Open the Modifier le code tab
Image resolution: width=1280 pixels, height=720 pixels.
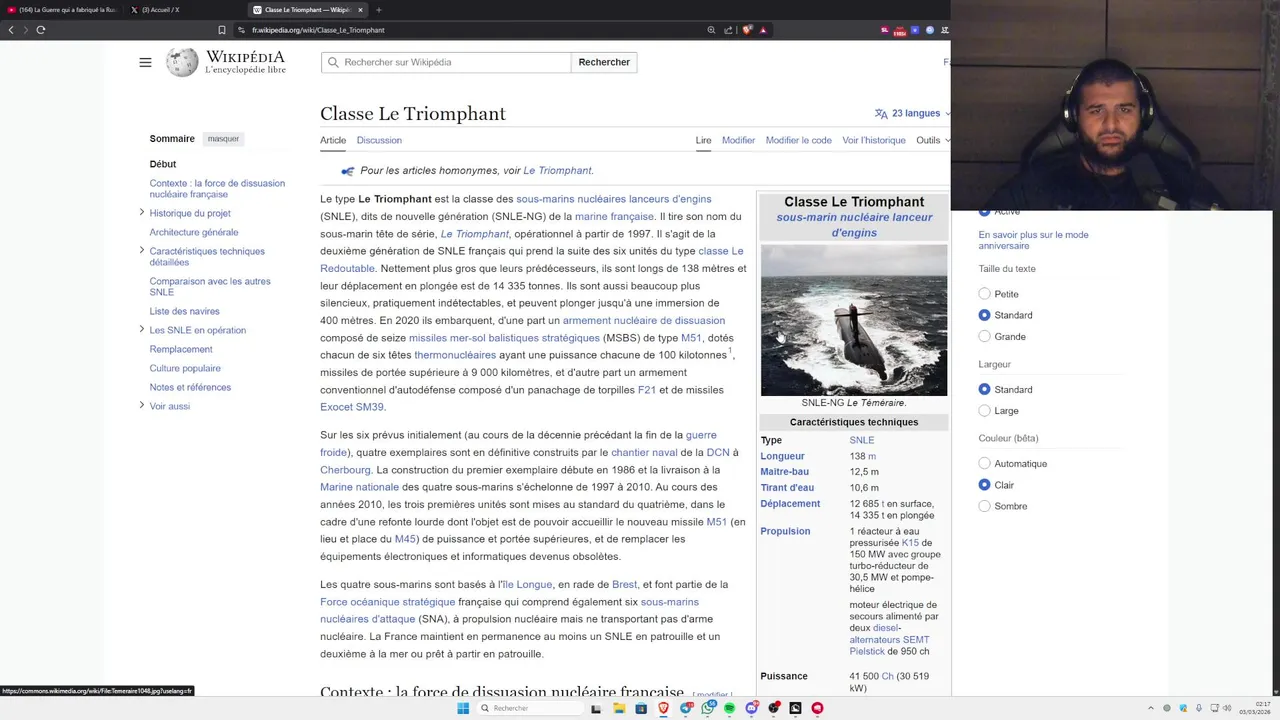click(798, 140)
